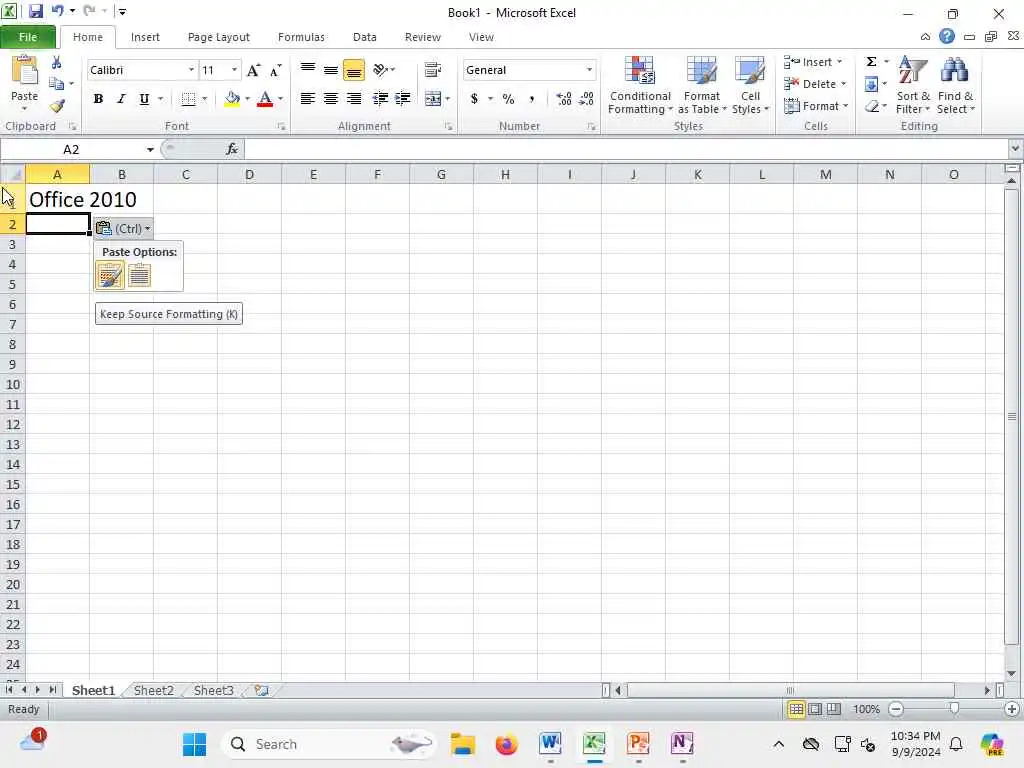The height and width of the screenshot is (768, 1024).
Task: Click in the formula bar input
Action: tap(627, 150)
